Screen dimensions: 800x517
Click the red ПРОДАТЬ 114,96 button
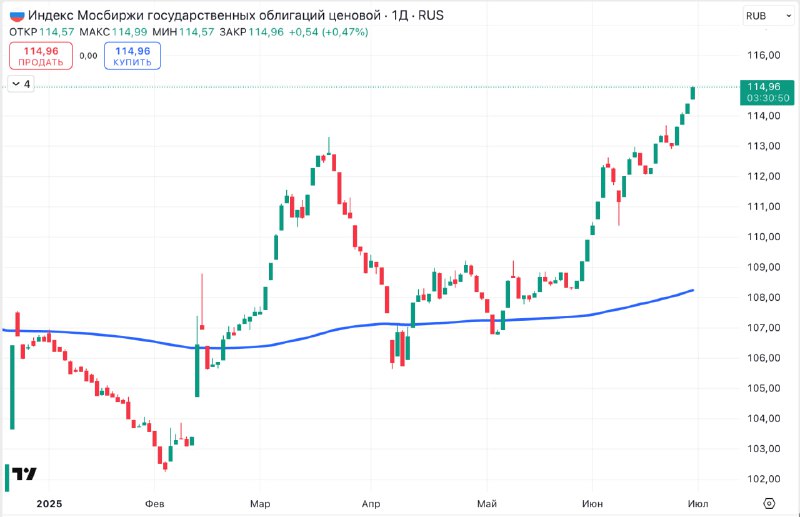41,56
